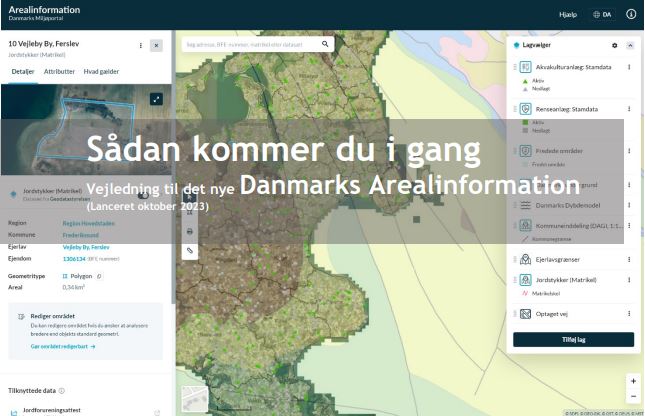Grab the Optaget vej layer drag handle
Image resolution: width=645 pixels, height=416 pixels.
coord(515,314)
